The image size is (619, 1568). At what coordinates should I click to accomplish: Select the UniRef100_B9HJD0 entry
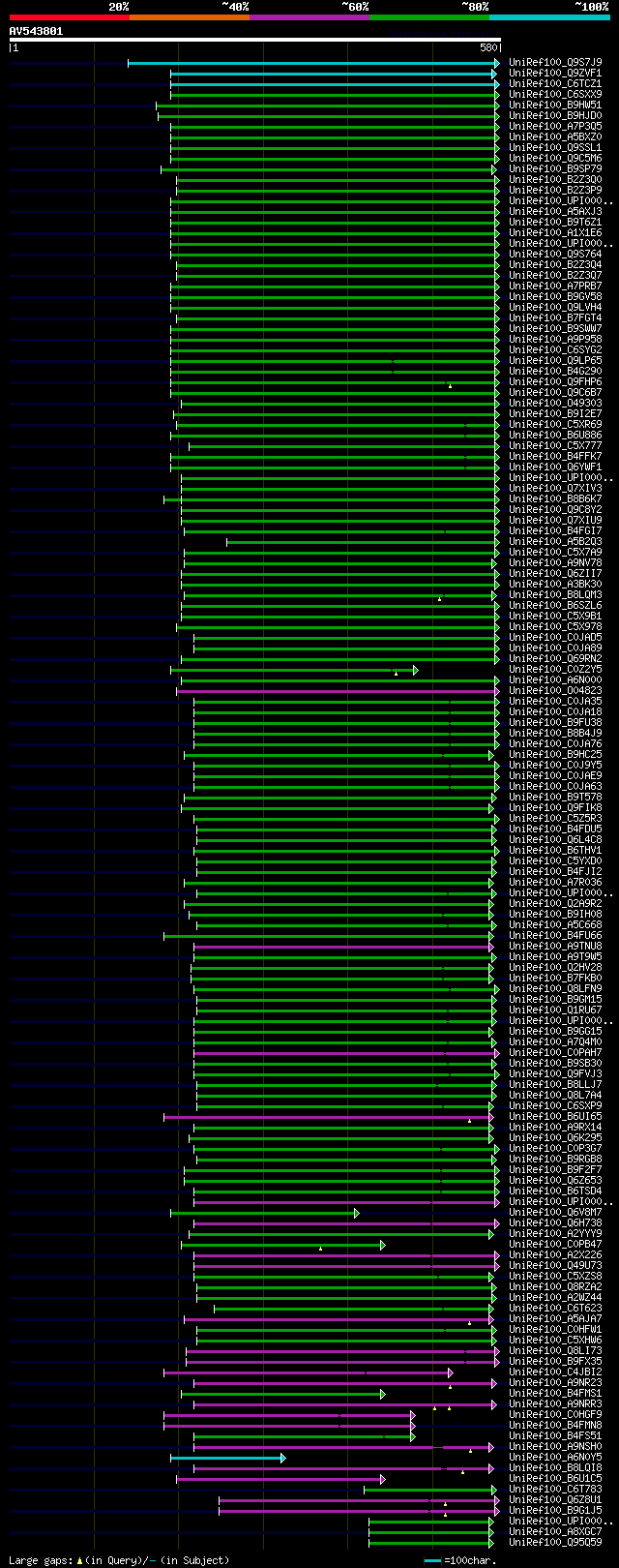555,115
